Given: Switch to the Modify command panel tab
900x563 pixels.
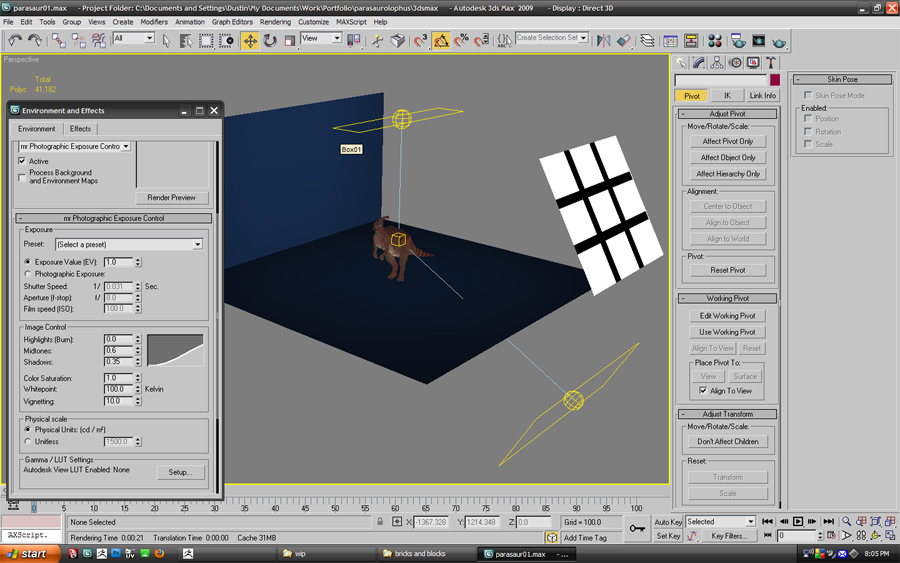Looking at the screenshot, I should (699, 63).
